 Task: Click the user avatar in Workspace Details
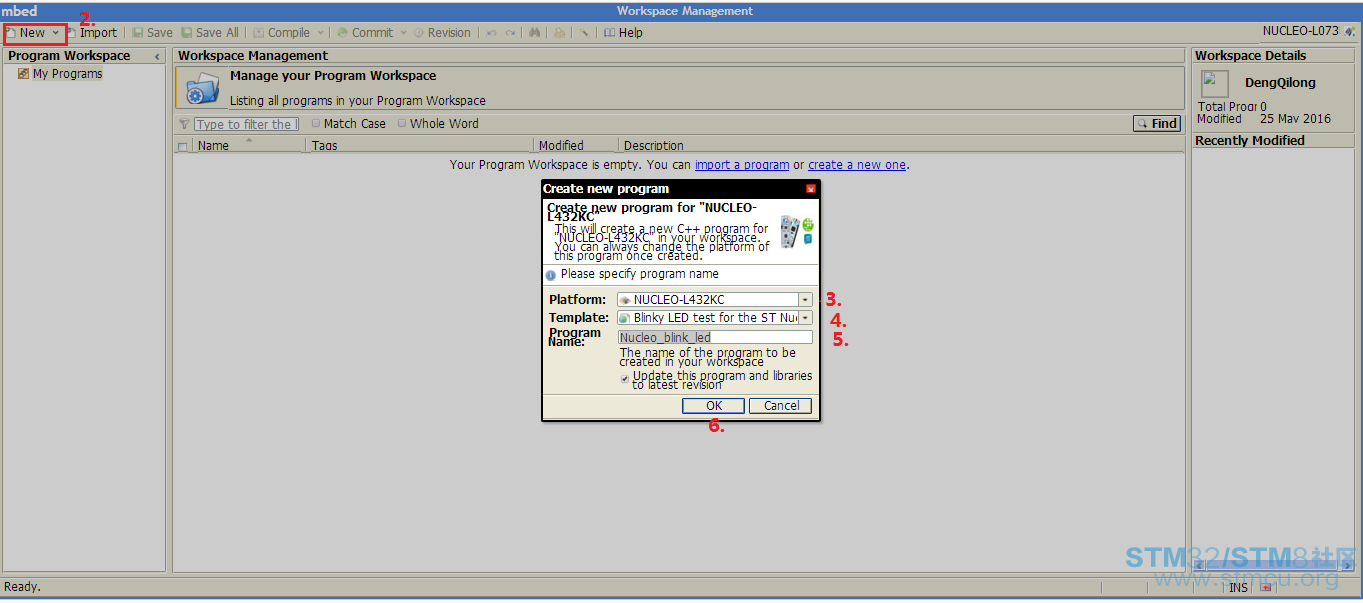pos(1215,84)
